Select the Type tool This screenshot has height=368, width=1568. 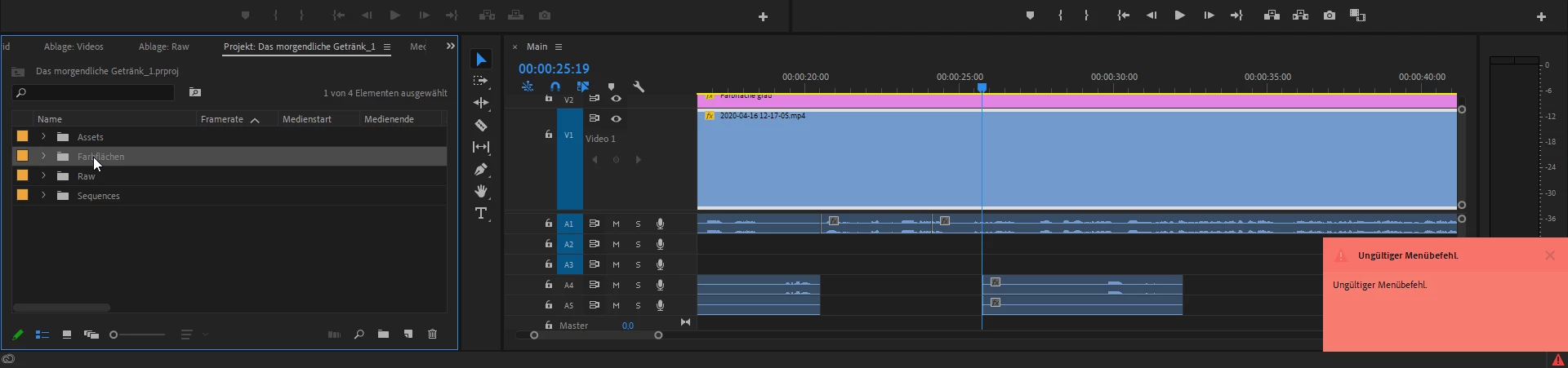pos(481,213)
